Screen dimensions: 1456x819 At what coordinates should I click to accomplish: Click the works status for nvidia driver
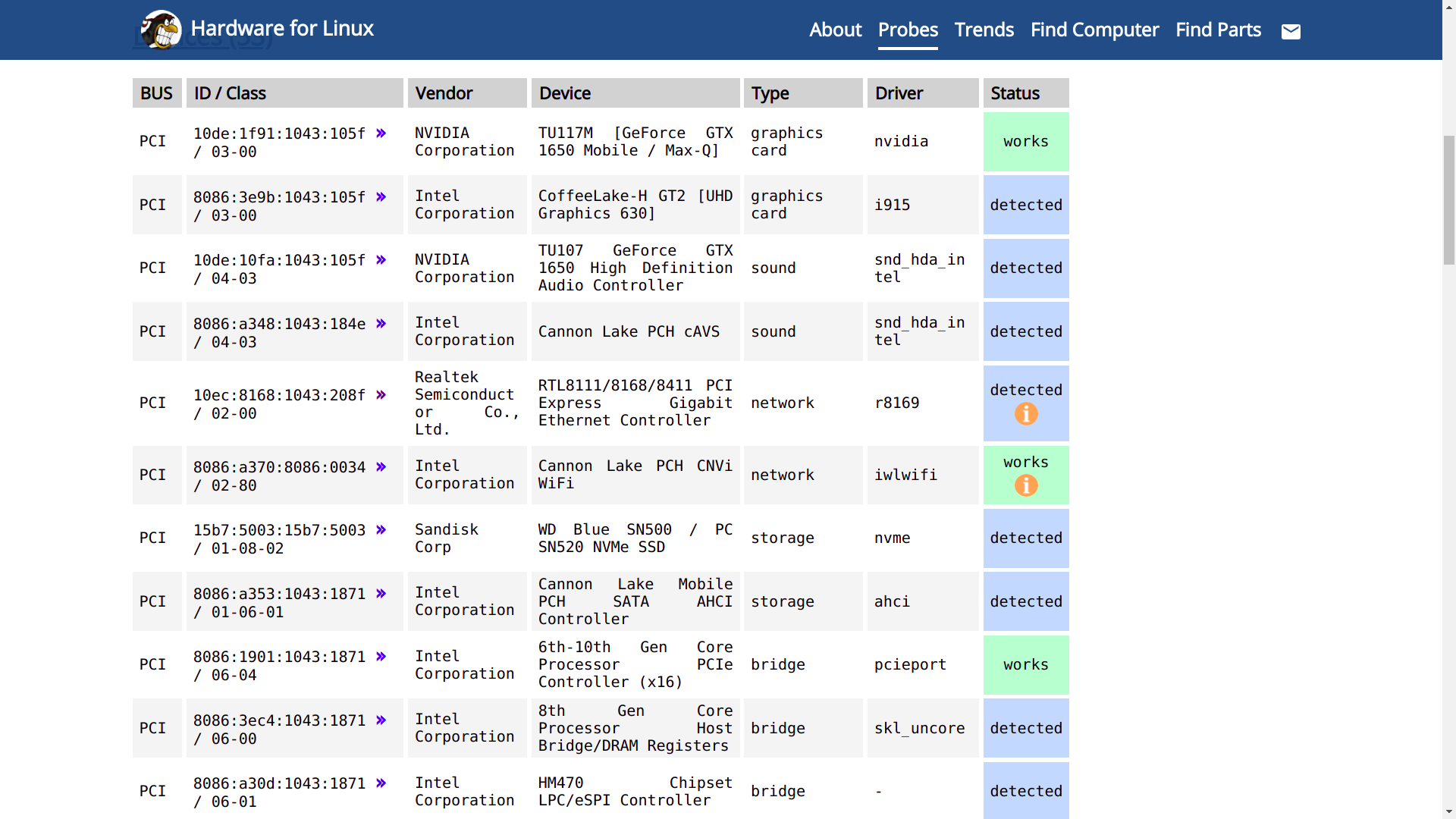[1026, 142]
